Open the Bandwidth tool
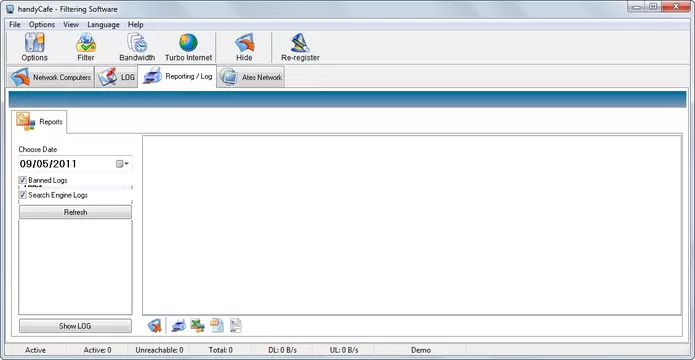This screenshot has height=360, width=695. (x=137, y=47)
